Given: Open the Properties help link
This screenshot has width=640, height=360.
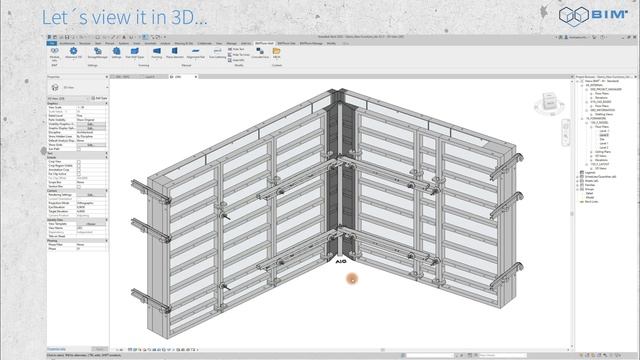Looking at the screenshot, I should coord(56,349).
